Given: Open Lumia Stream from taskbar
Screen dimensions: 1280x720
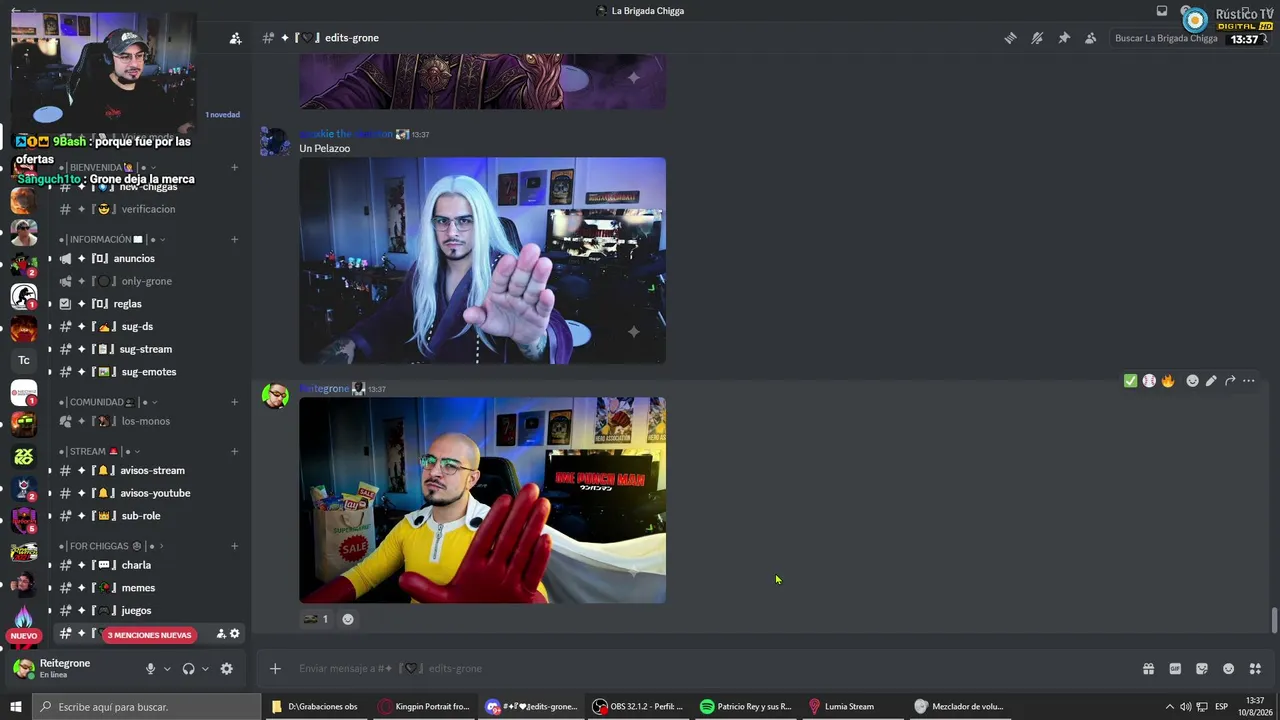Looking at the screenshot, I should (x=842, y=707).
